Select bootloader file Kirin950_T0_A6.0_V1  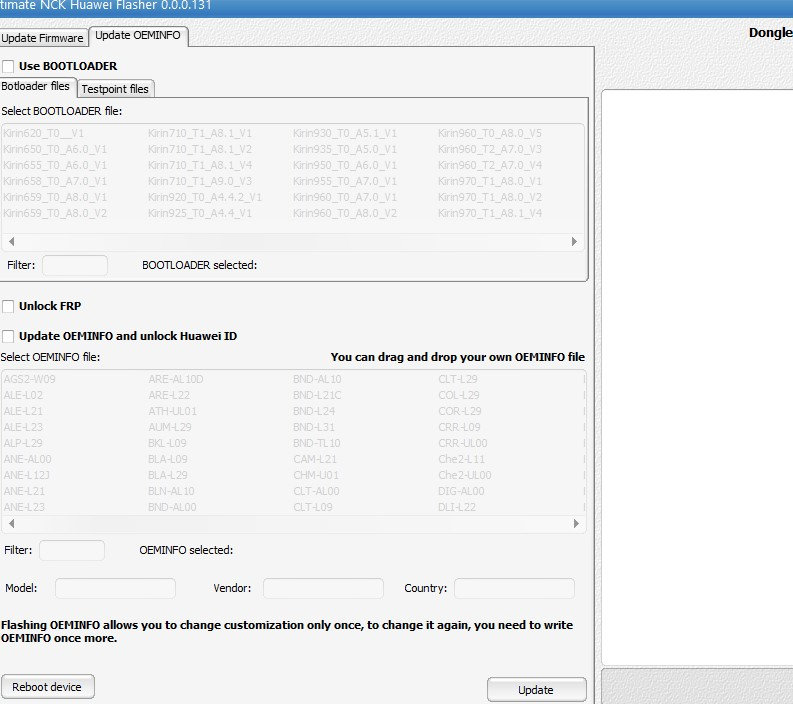[x=345, y=165]
